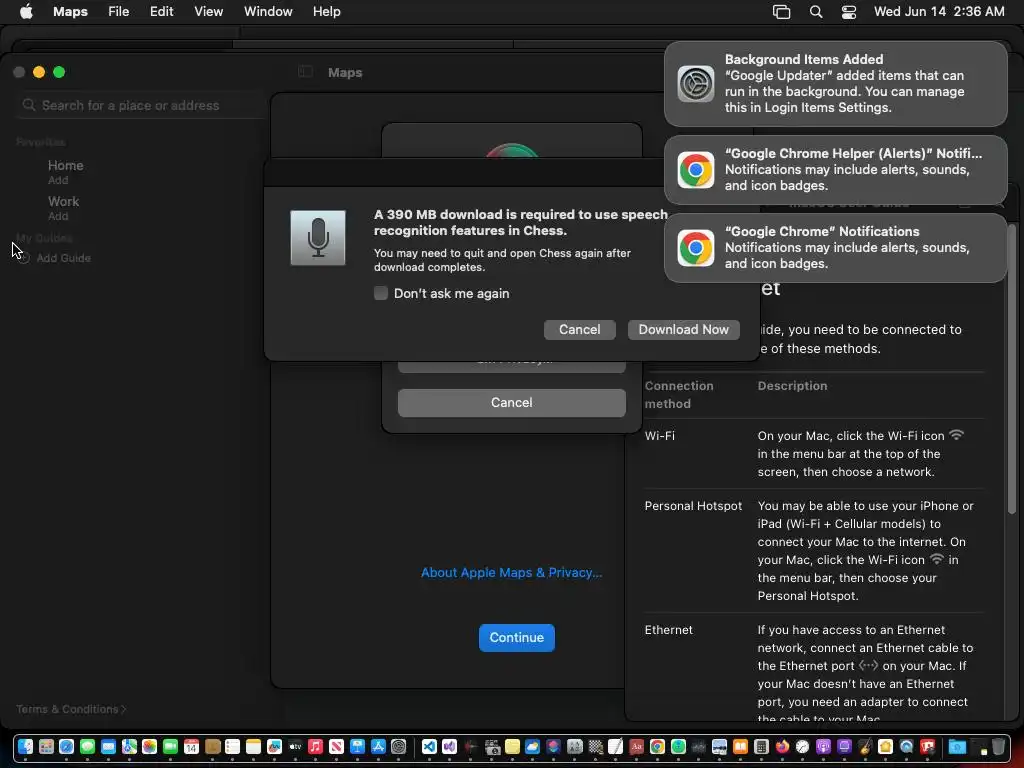Launch Safari from the Dock

67,746
